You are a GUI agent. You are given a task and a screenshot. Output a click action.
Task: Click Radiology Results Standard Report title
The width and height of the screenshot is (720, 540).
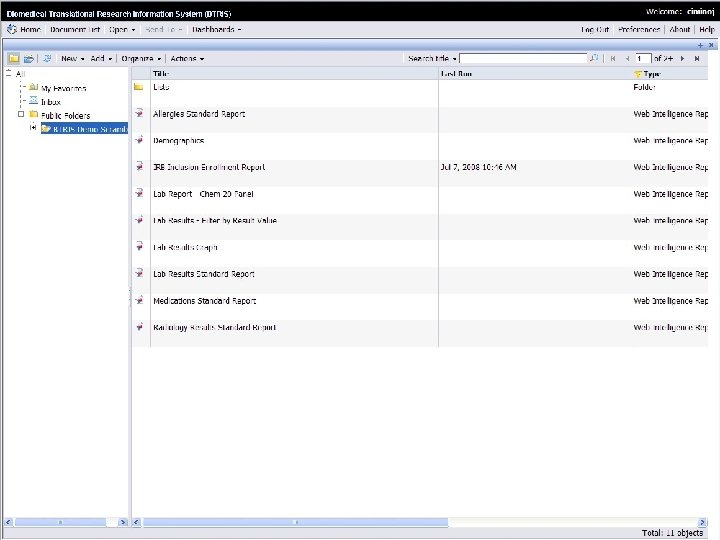pyautogui.click(x=214, y=327)
